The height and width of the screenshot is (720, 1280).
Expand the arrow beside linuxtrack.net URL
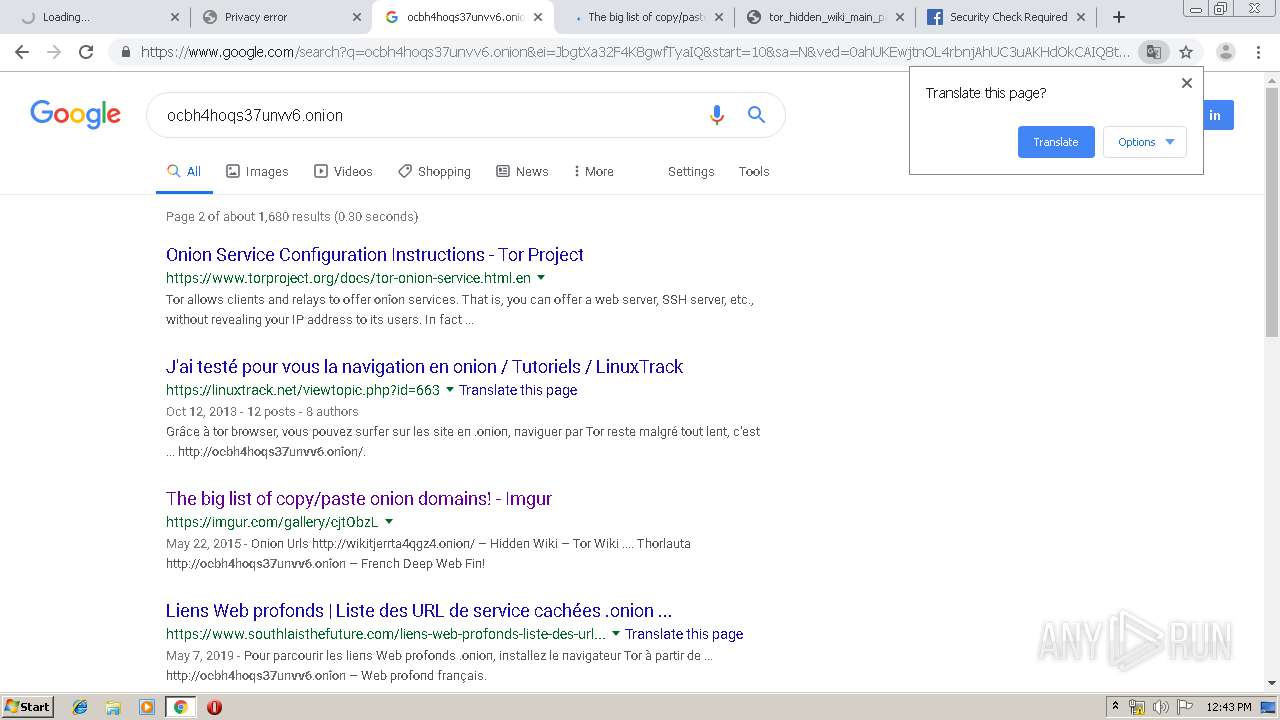click(x=450, y=390)
